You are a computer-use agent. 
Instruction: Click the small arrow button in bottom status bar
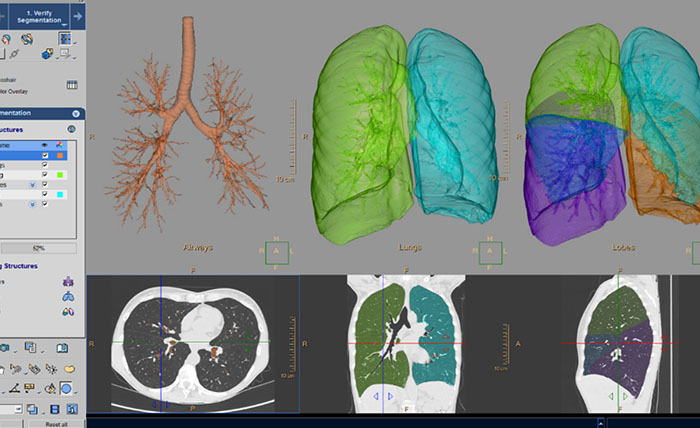point(601,422)
